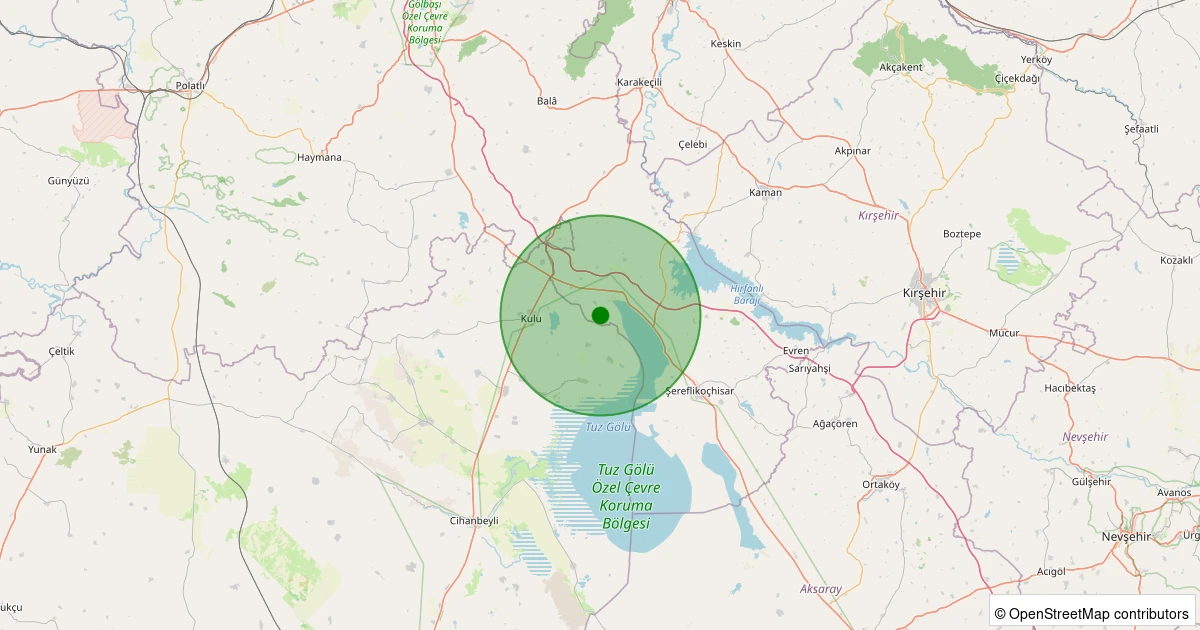Click the Hacıbektaş town label

click(1069, 387)
